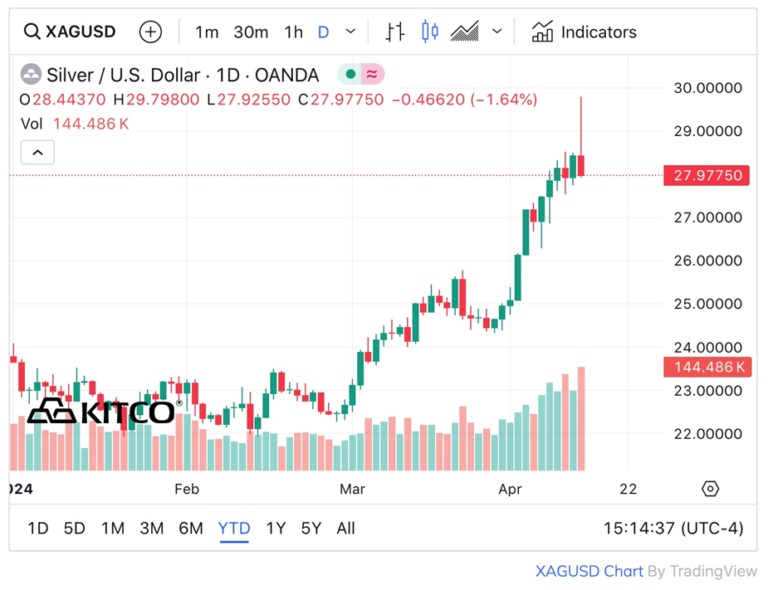The image size is (768, 590).
Task: Open the XAGUSD Chart link
Action: pos(589,571)
